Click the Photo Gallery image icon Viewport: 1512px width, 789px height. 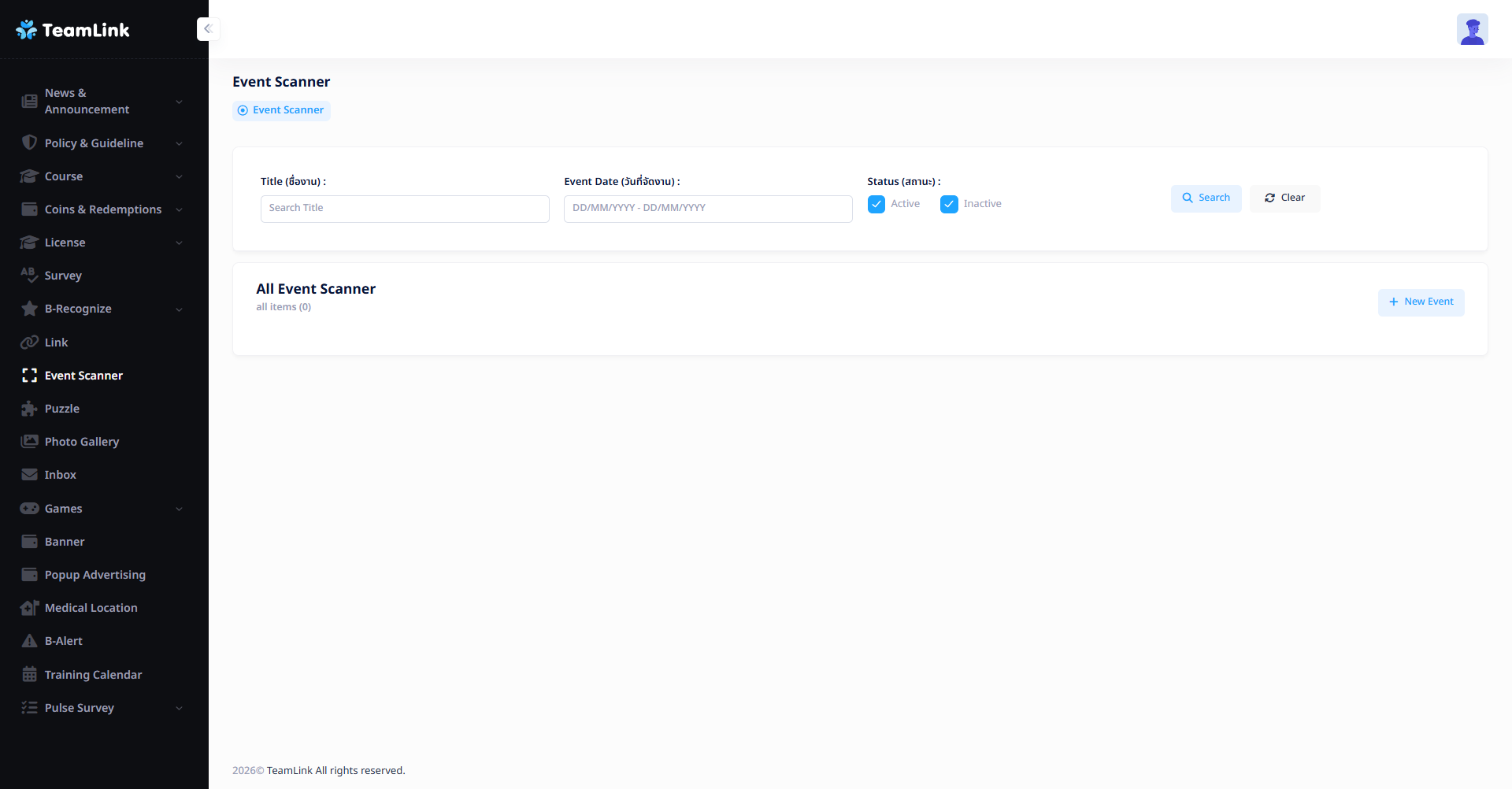[29, 442]
